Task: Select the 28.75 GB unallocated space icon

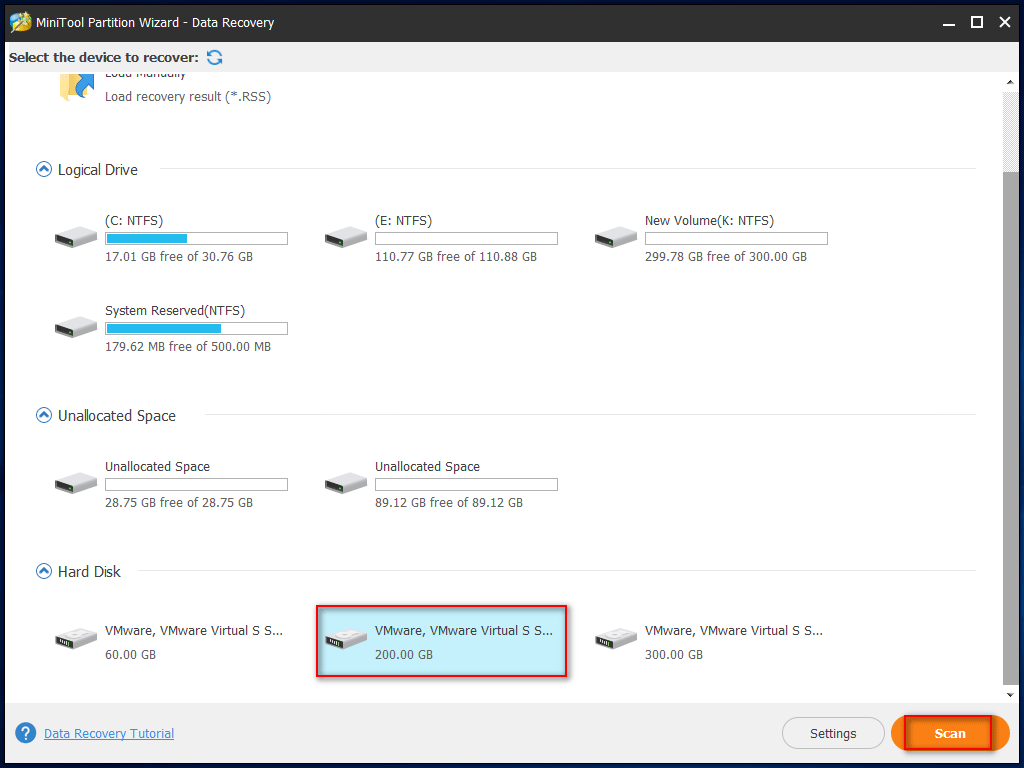Action: 76,483
